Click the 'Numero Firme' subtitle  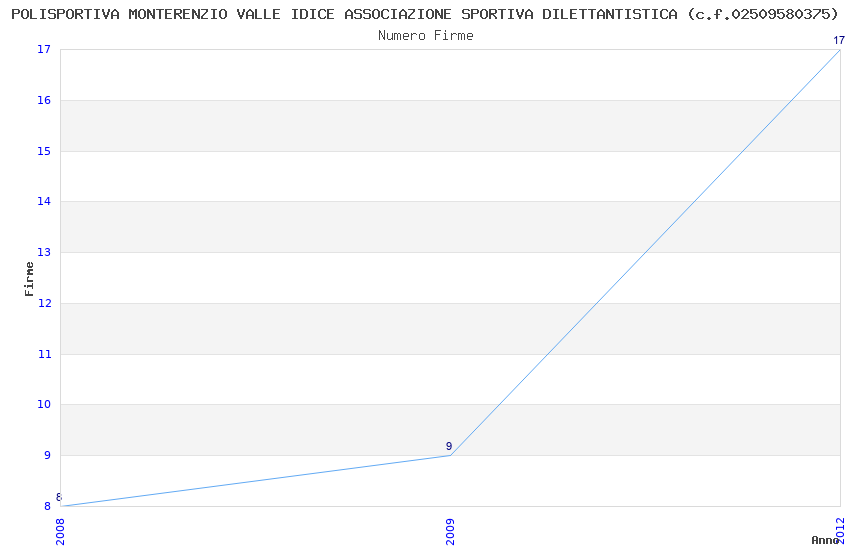[x=425, y=36]
